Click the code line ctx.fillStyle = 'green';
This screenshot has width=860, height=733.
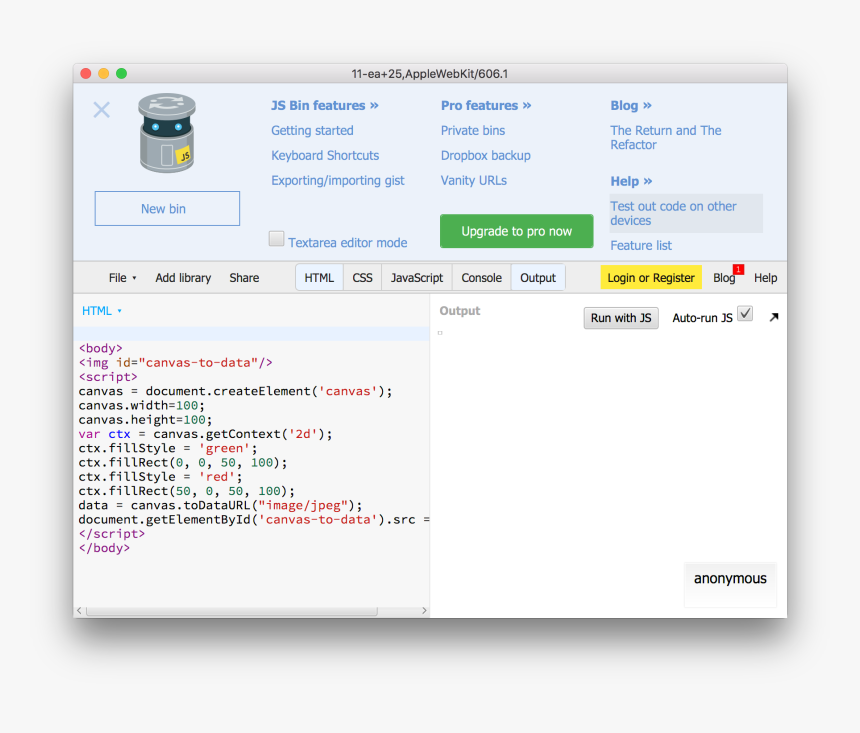[x=168, y=448]
